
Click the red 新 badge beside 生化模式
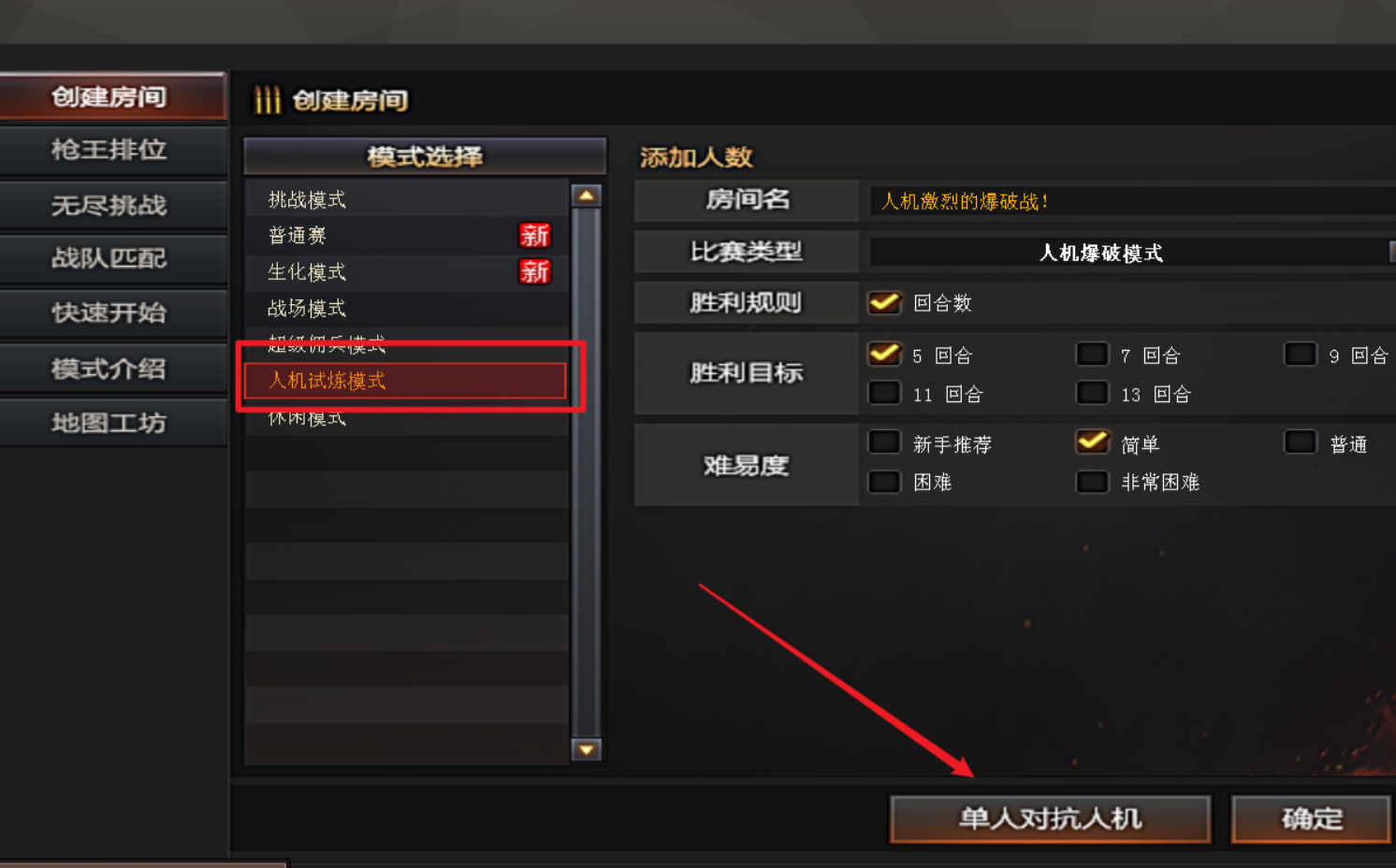click(535, 271)
